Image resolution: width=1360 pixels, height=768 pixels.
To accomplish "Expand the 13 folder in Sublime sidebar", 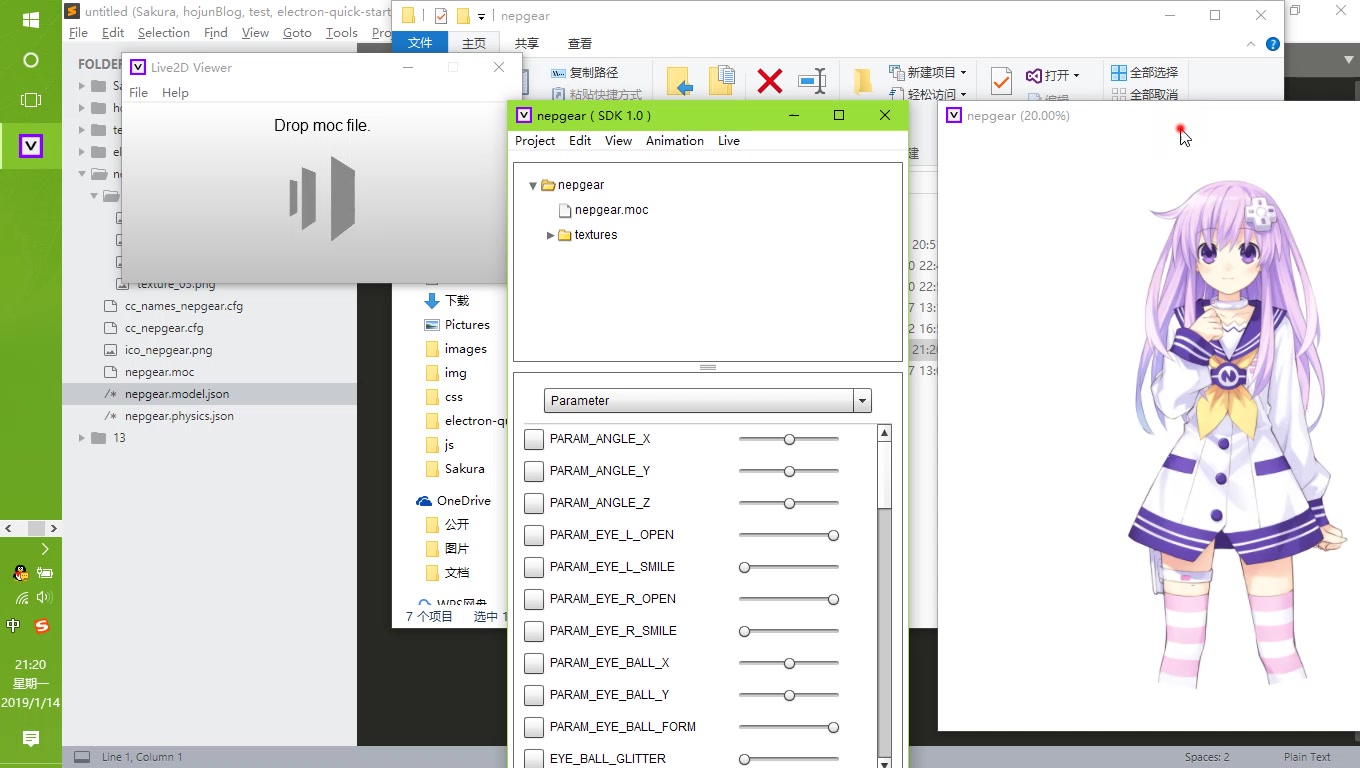I will [82, 438].
